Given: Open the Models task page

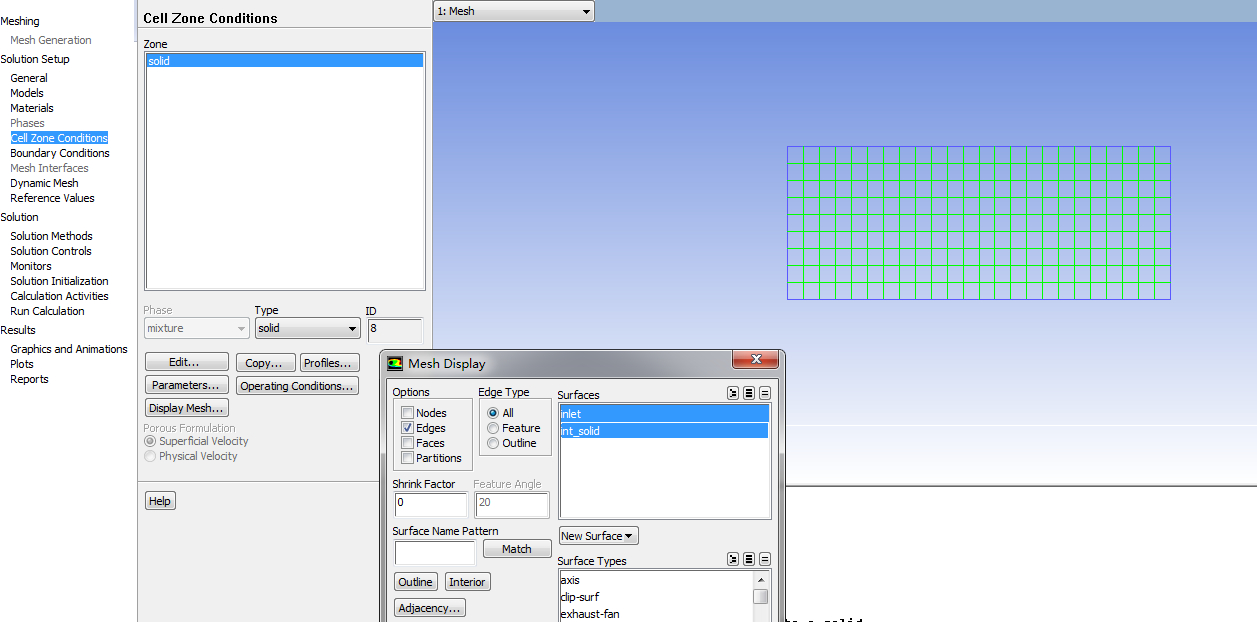Looking at the screenshot, I should (27, 93).
